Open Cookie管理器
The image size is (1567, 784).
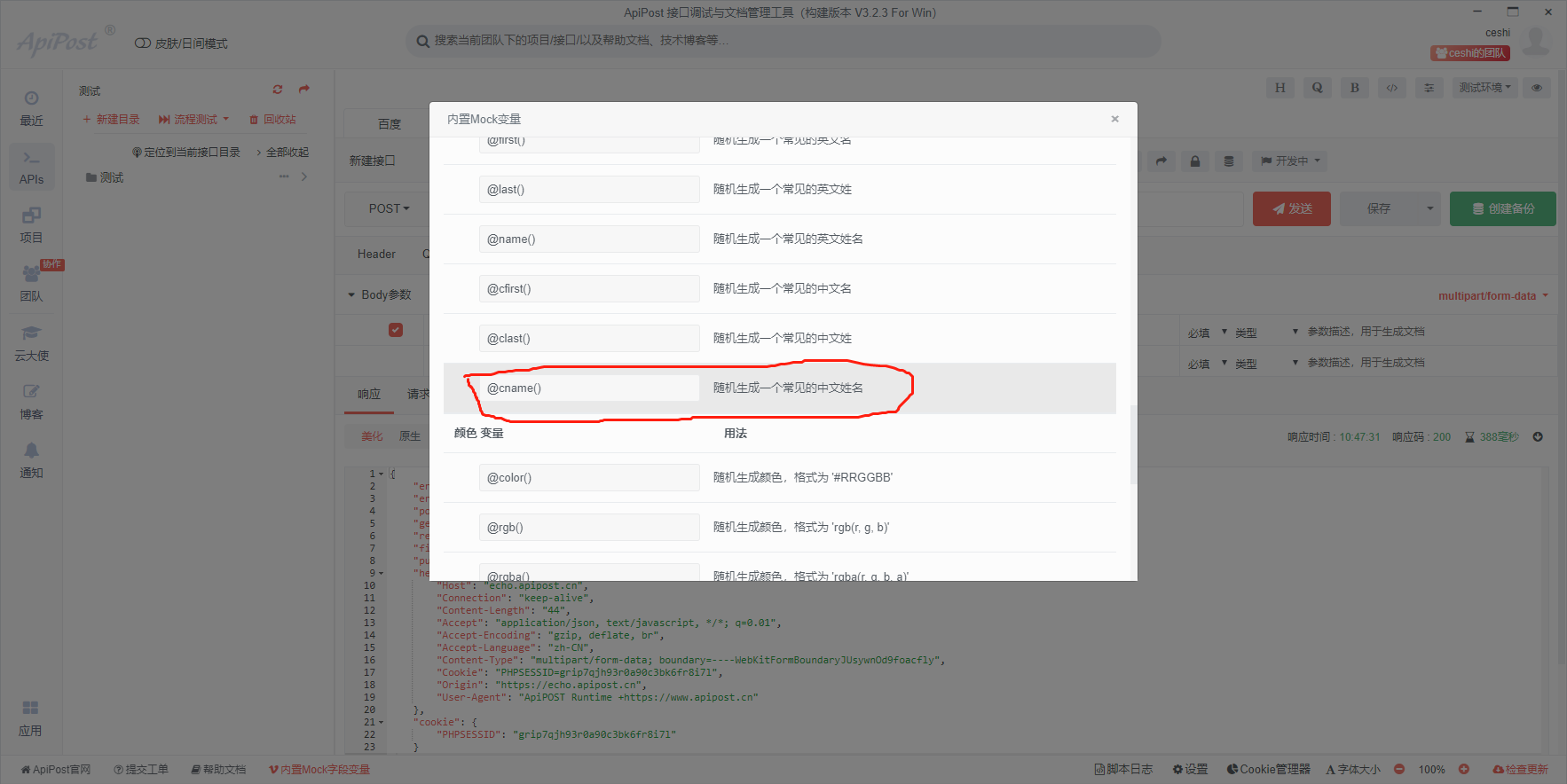[1268, 770]
